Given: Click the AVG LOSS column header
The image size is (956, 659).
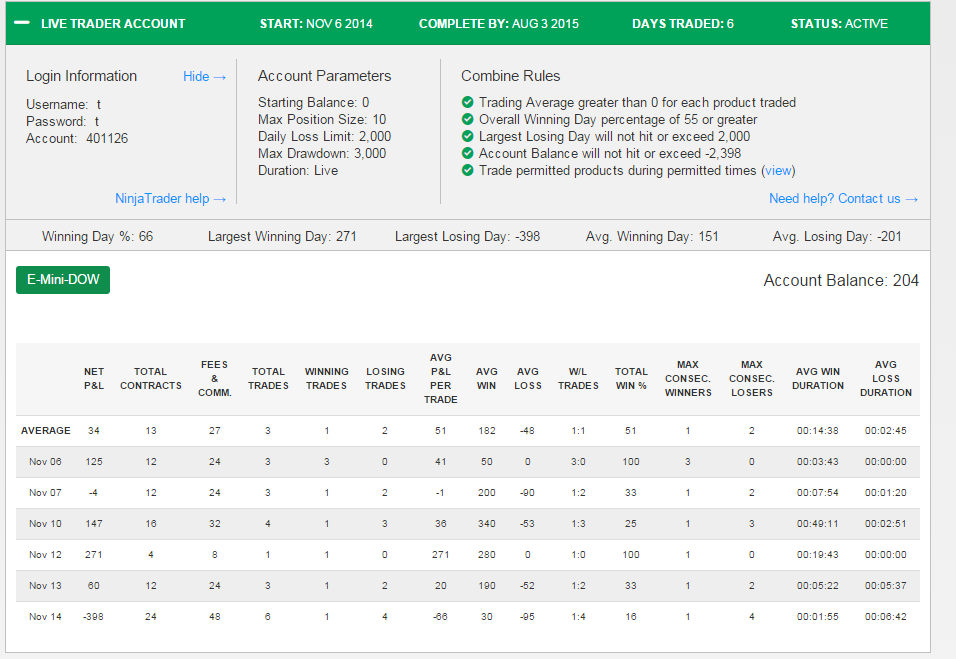Looking at the screenshot, I should (x=528, y=379).
